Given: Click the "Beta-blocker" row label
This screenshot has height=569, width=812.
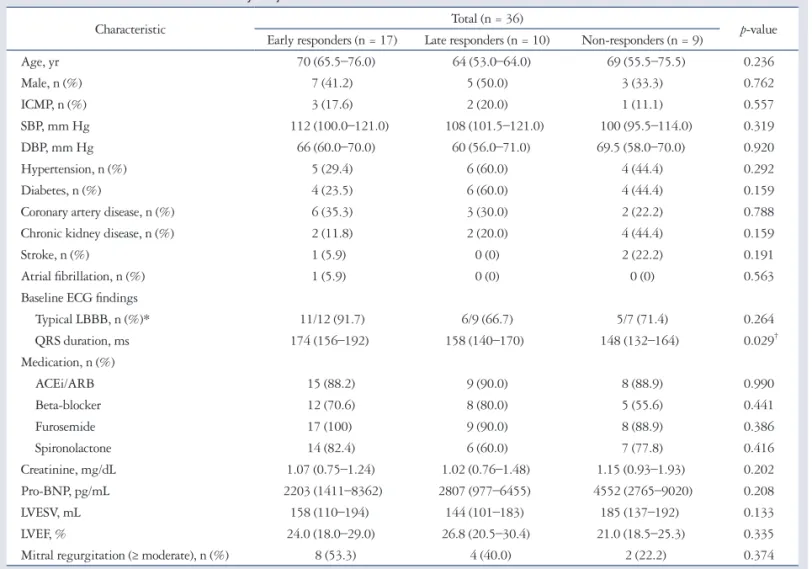Looking at the screenshot, I should point(68,405).
